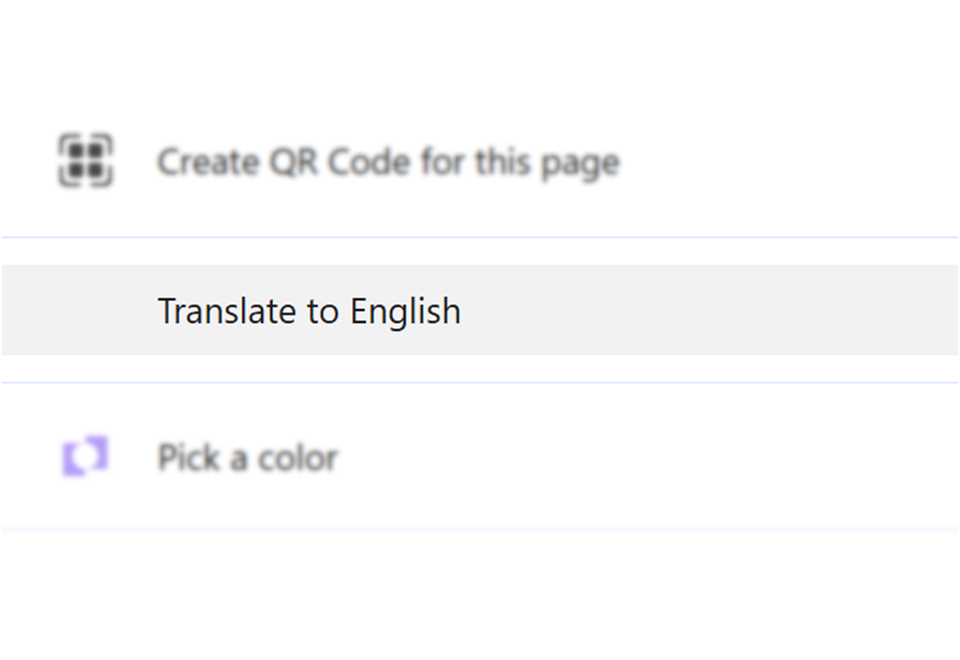This screenshot has width=960, height=660.
Task: Click the purple color picker icon
Action: (x=85, y=457)
